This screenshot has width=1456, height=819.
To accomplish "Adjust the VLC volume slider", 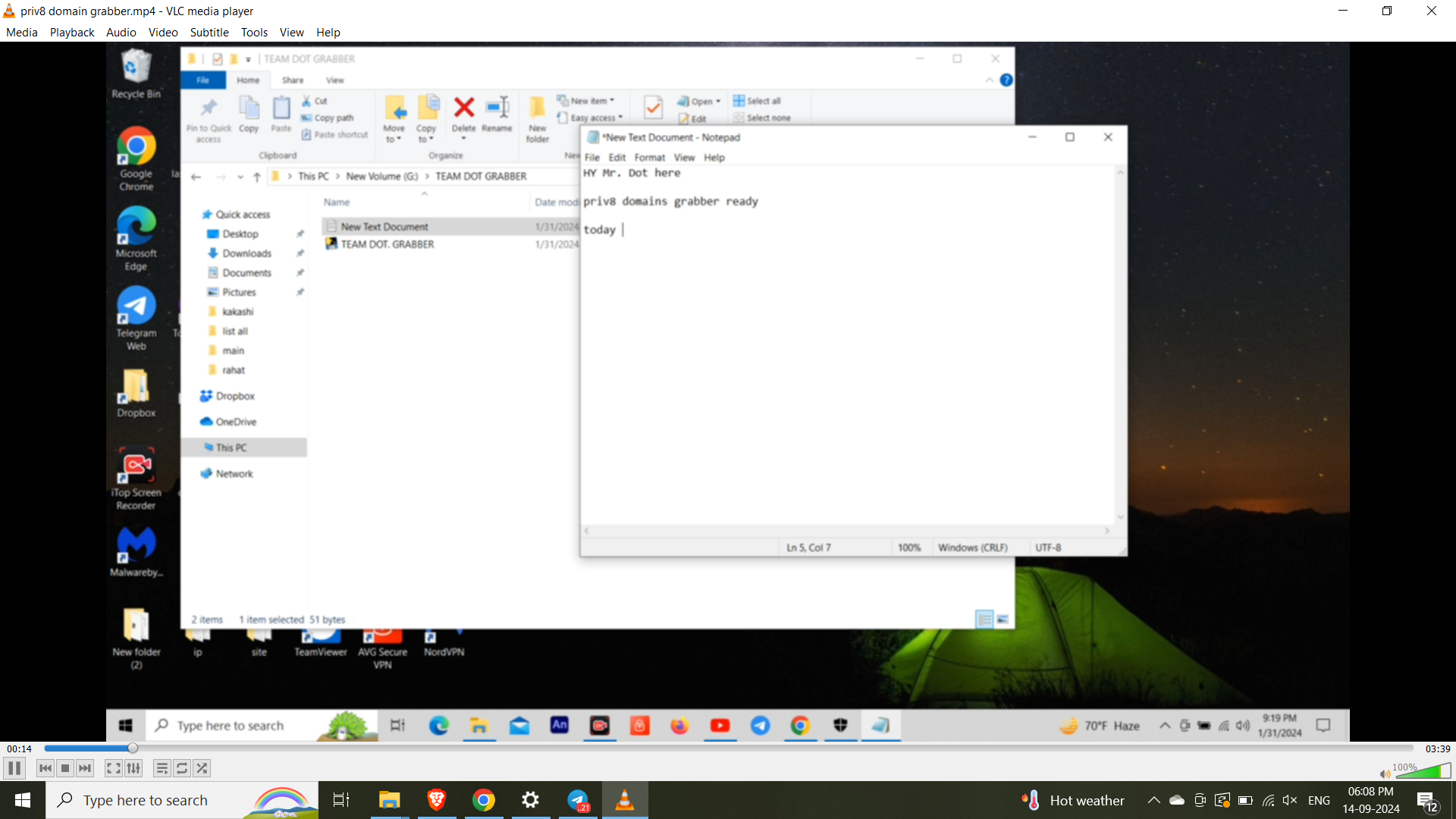I will (1423, 770).
